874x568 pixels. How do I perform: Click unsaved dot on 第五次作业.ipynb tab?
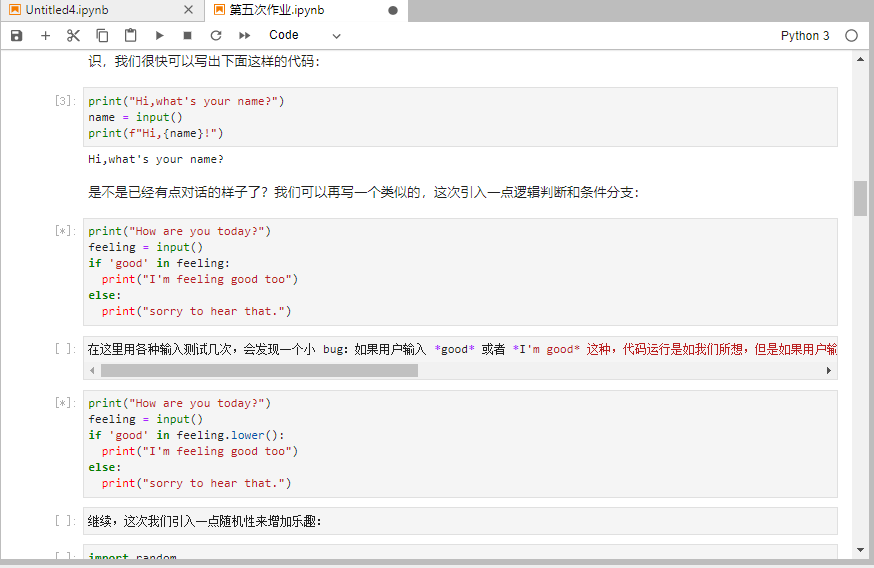pyautogui.click(x=393, y=11)
